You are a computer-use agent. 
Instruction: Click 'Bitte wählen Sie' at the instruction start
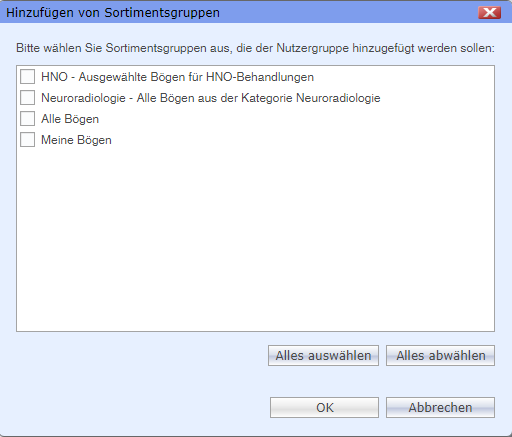coord(59,48)
